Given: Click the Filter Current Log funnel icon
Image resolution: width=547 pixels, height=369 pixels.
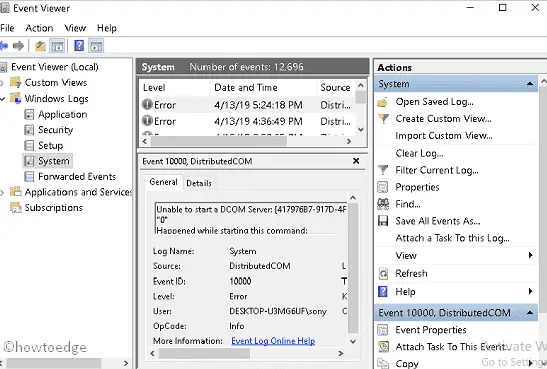Looking at the screenshot, I should 383,170.
